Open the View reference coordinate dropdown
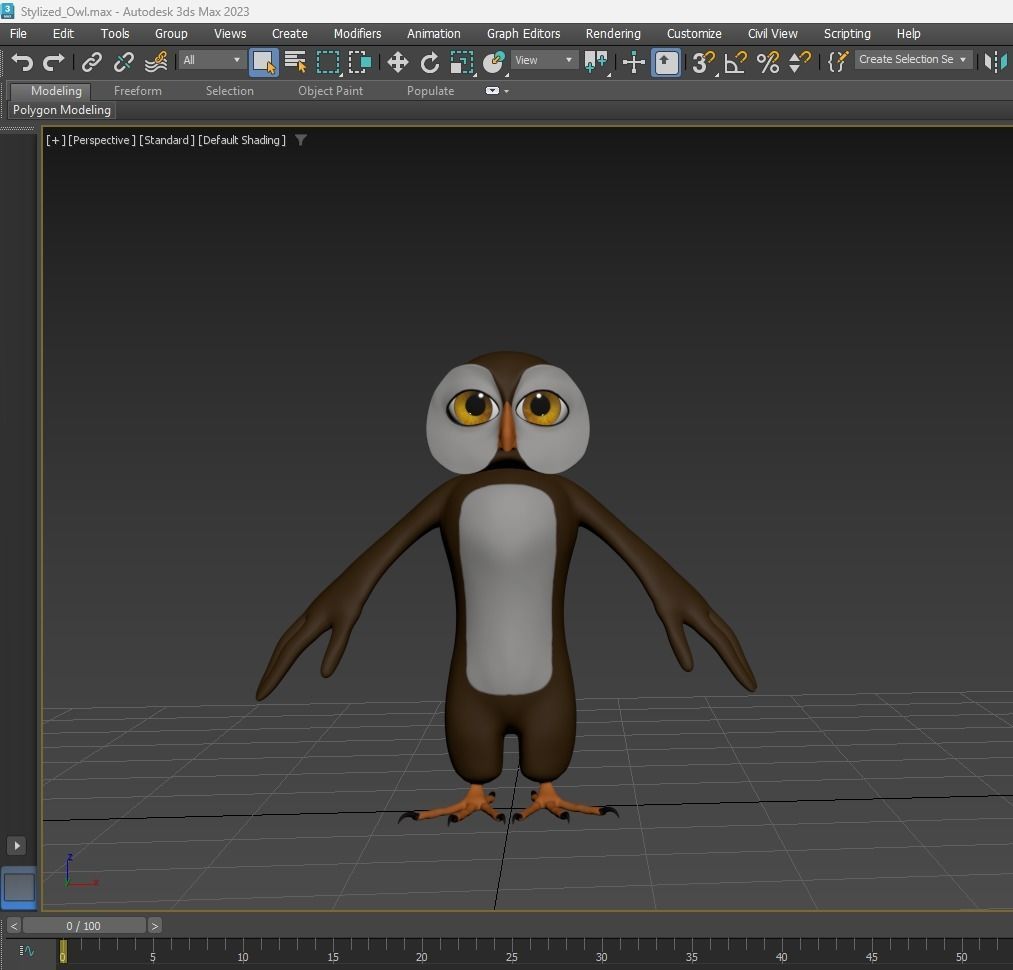The image size is (1013, 970). pos(544,60)
